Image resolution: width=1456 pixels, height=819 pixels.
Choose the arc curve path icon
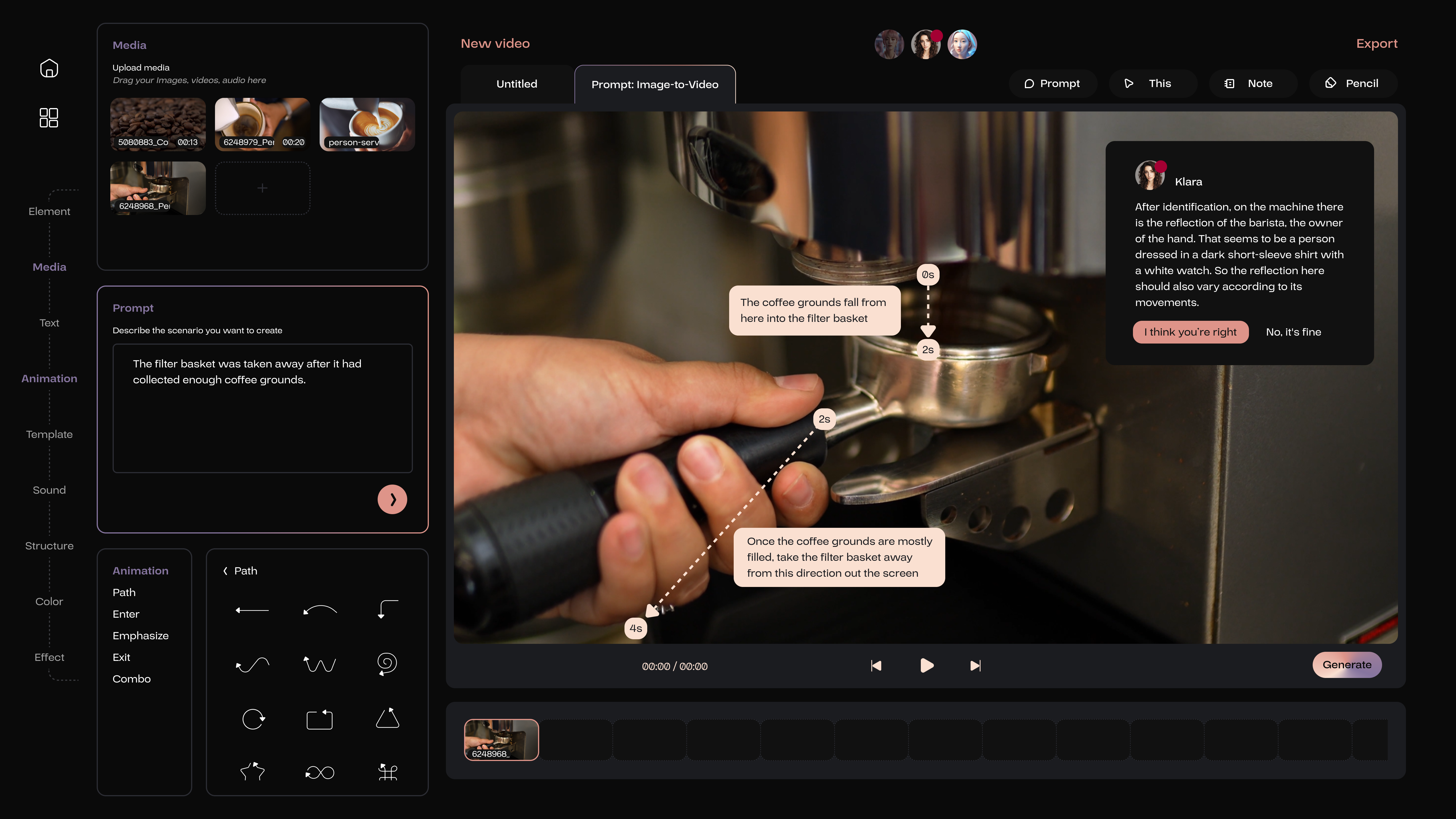click(320, 610)
